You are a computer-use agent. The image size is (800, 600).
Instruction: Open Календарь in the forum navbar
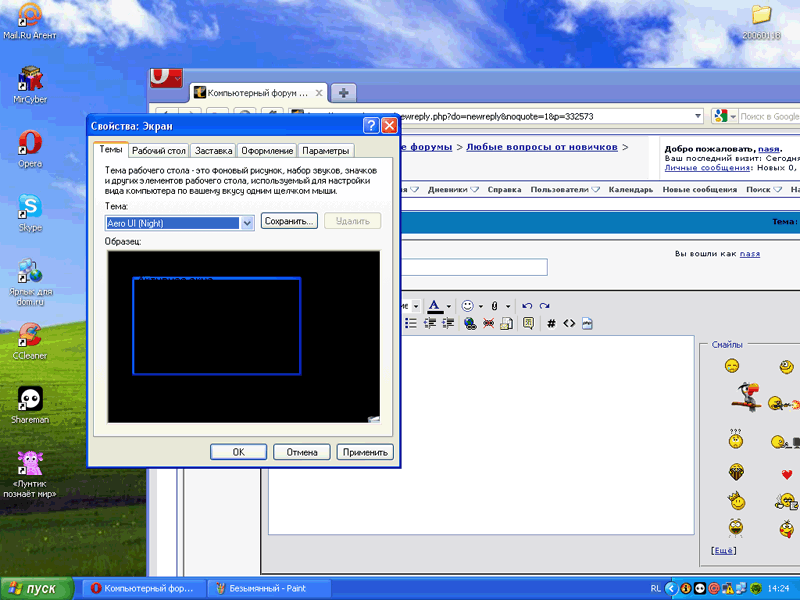pyautogui.click(x=631, y=189)
